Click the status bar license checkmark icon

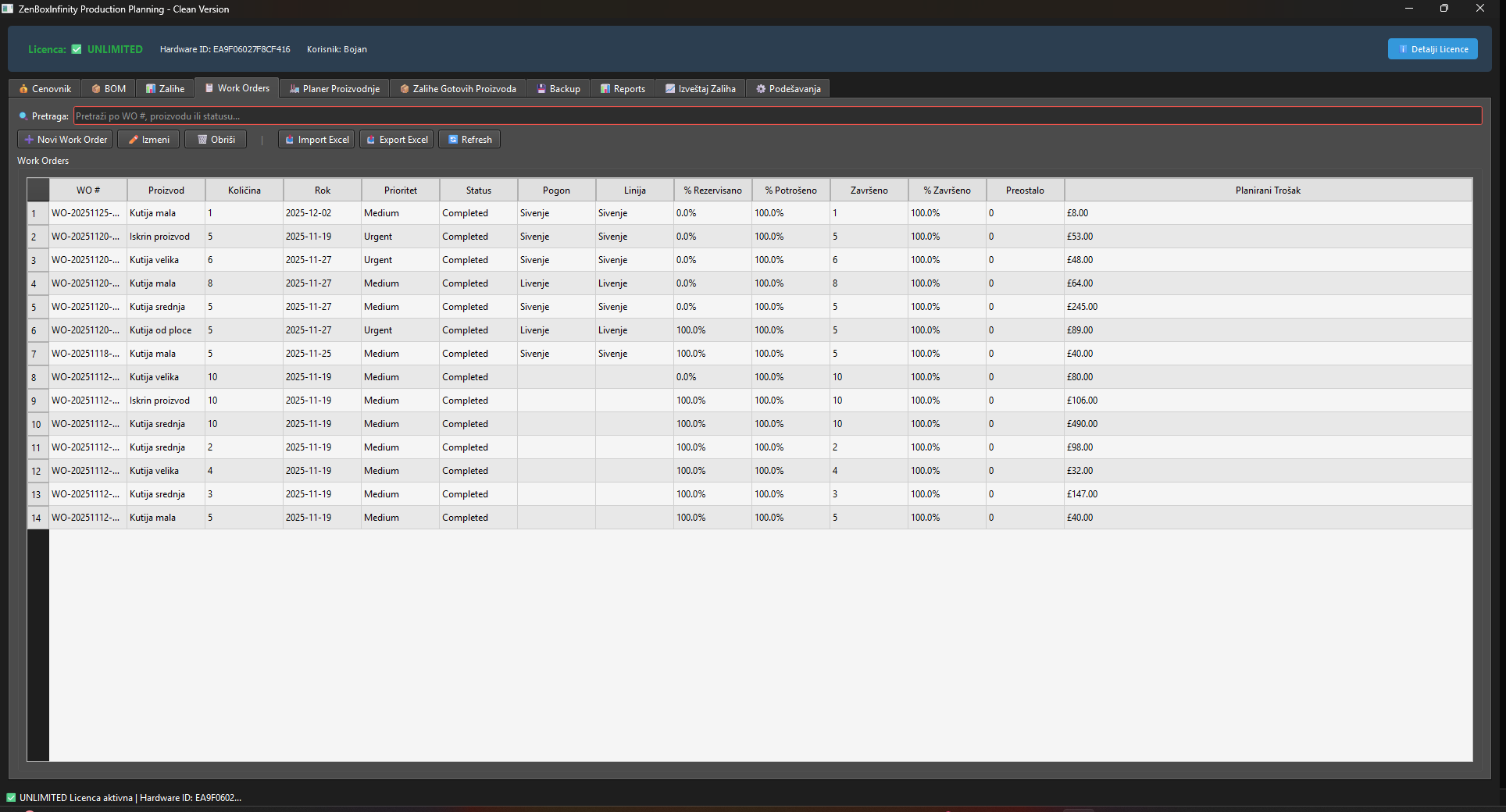click(11, 797)
